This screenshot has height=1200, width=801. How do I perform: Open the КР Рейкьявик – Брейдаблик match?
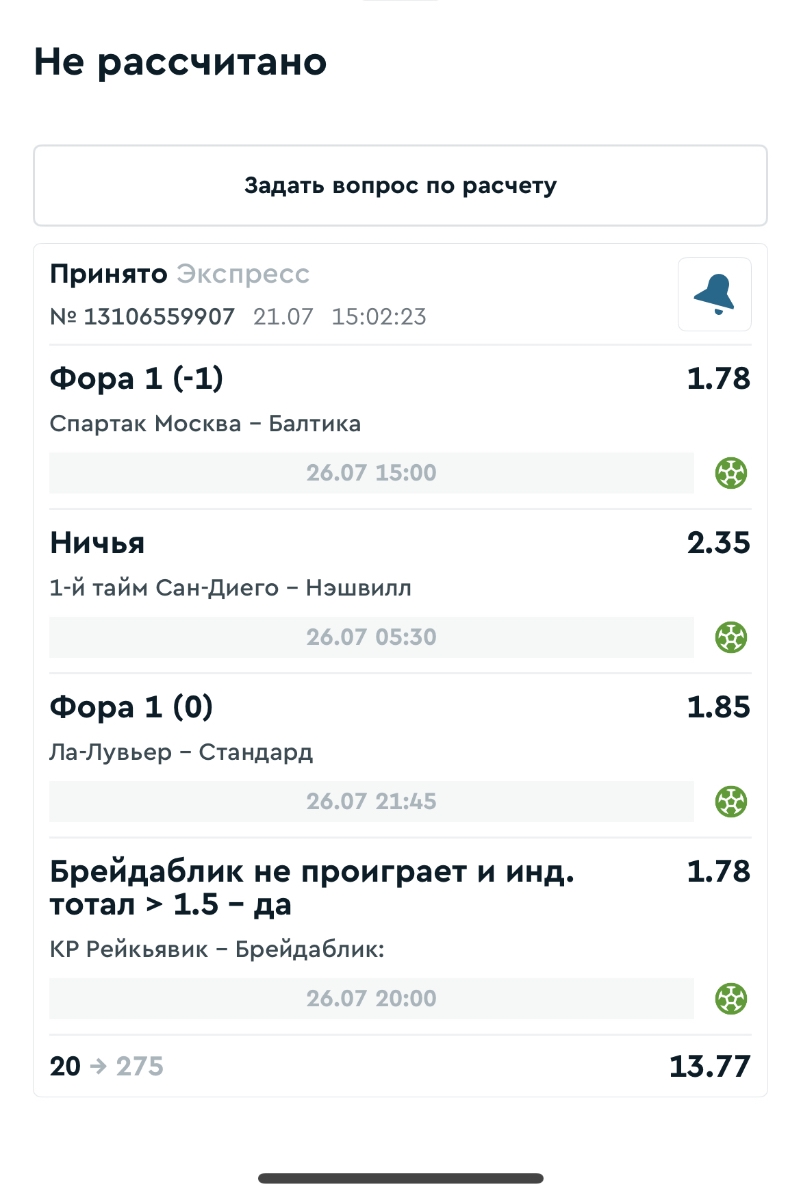pos(217,949)
